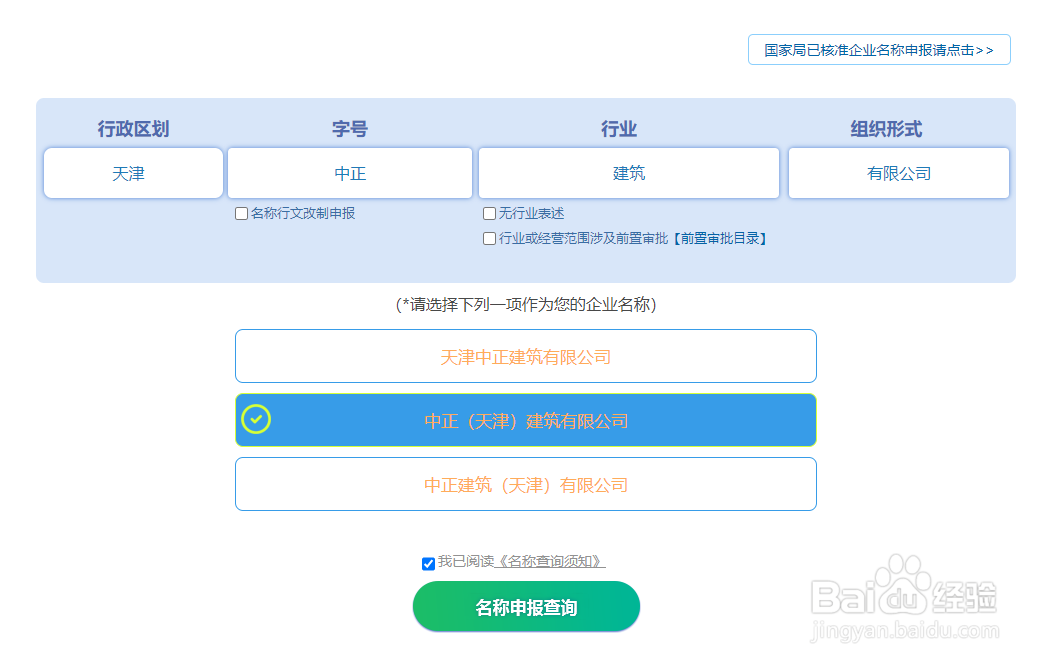Enable the 名称行文改制申报 checkbox
1057x667 pixels.
[241, 213]
